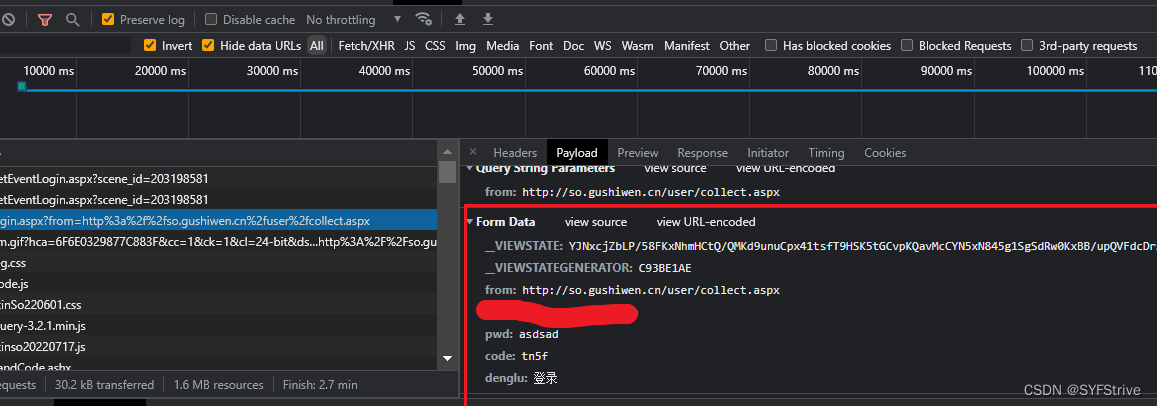Close the request details panel with X
The width and height of the screenshot is (1157, 406).
[473, 152]
